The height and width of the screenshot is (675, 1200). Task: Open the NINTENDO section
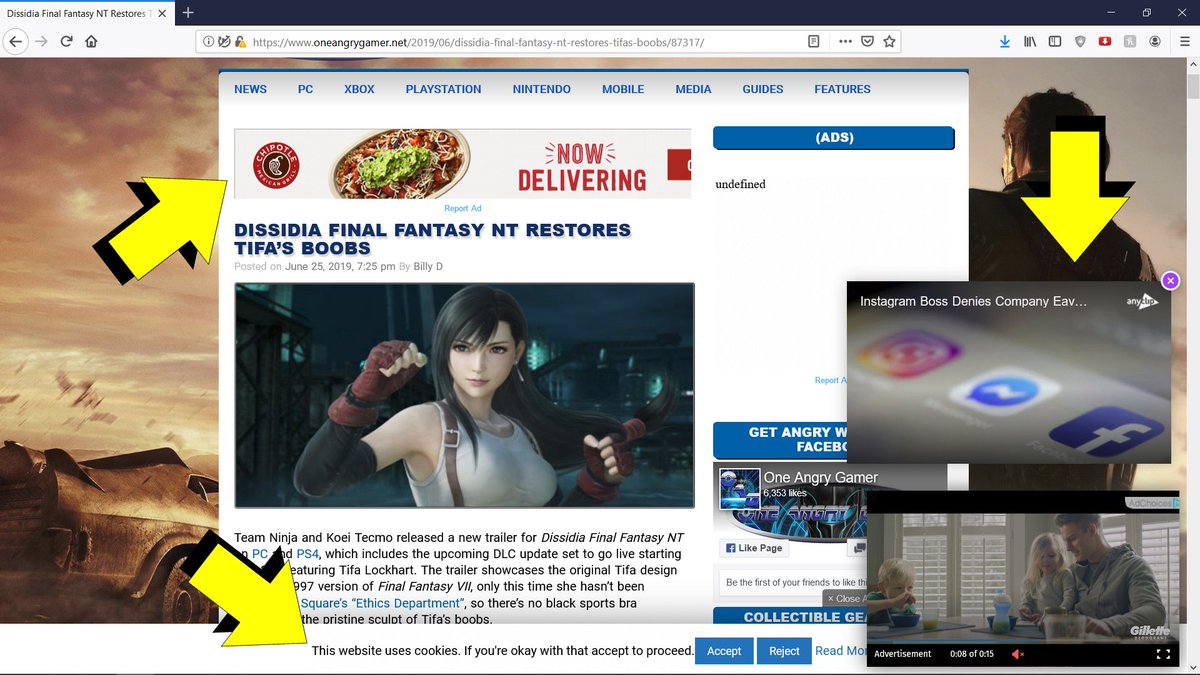(x=542, y=89)
